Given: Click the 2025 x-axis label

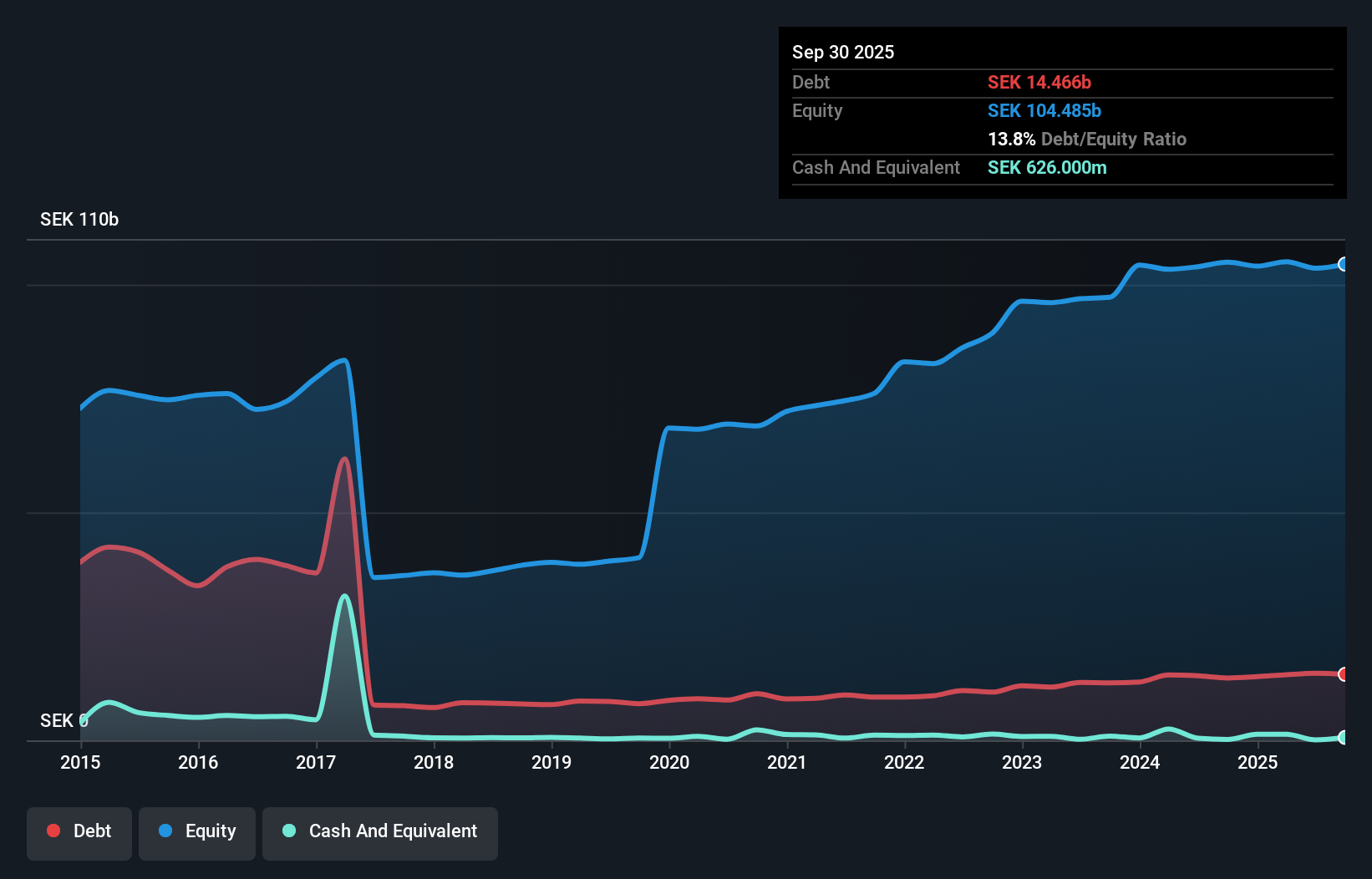Looking at the screenshot, I should (x=1258, y=762).
